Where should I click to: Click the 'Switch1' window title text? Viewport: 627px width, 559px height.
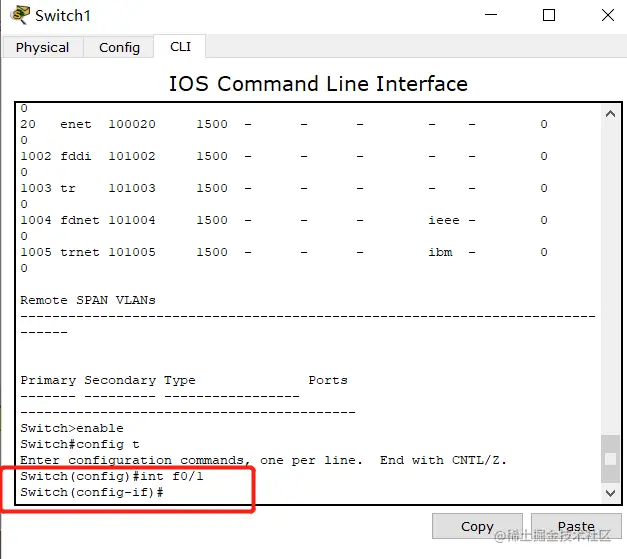(63, 16)
